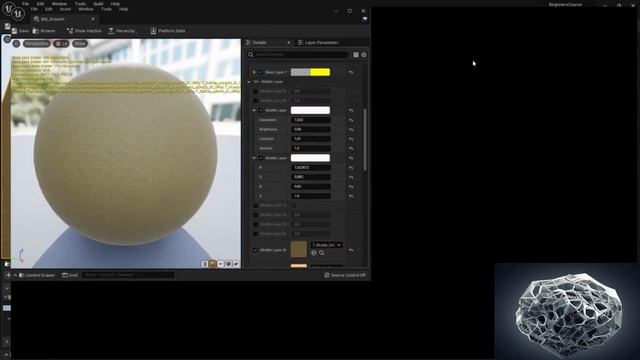Open the Lit view mode dropdown
The width and height of the screenshot is (640, 360).
(62, 44)
